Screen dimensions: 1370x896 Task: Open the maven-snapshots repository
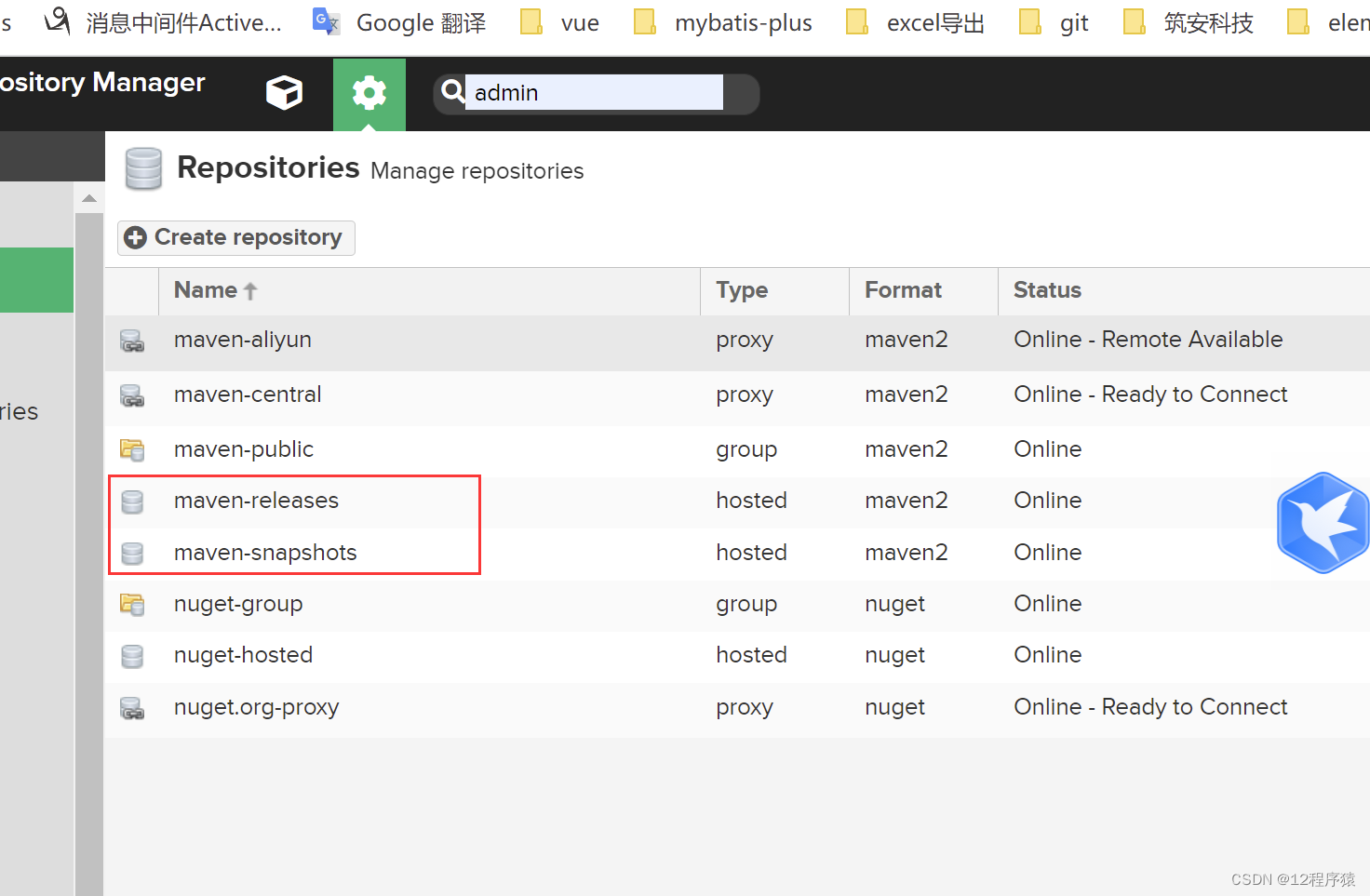[265, 553]
